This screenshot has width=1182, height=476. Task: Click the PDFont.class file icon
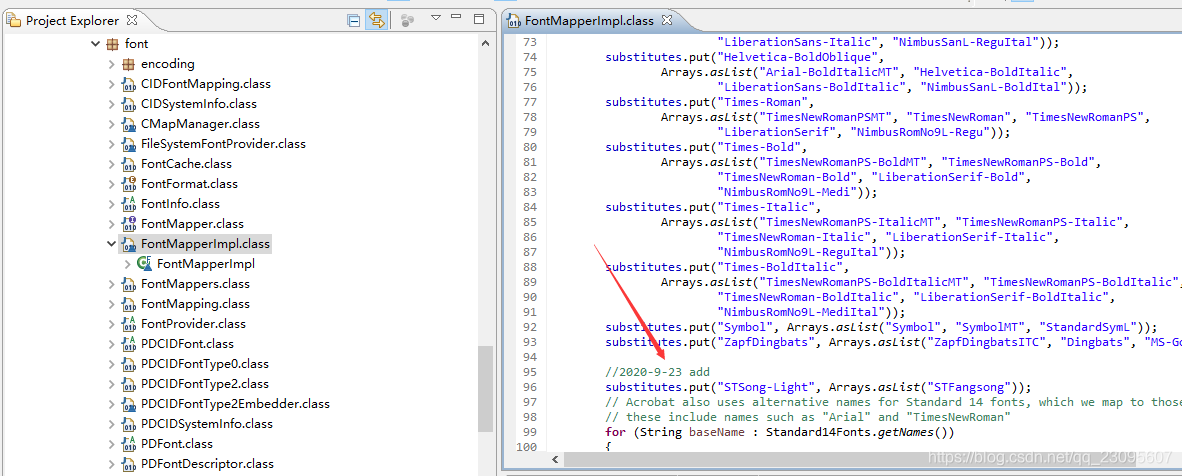129,444
